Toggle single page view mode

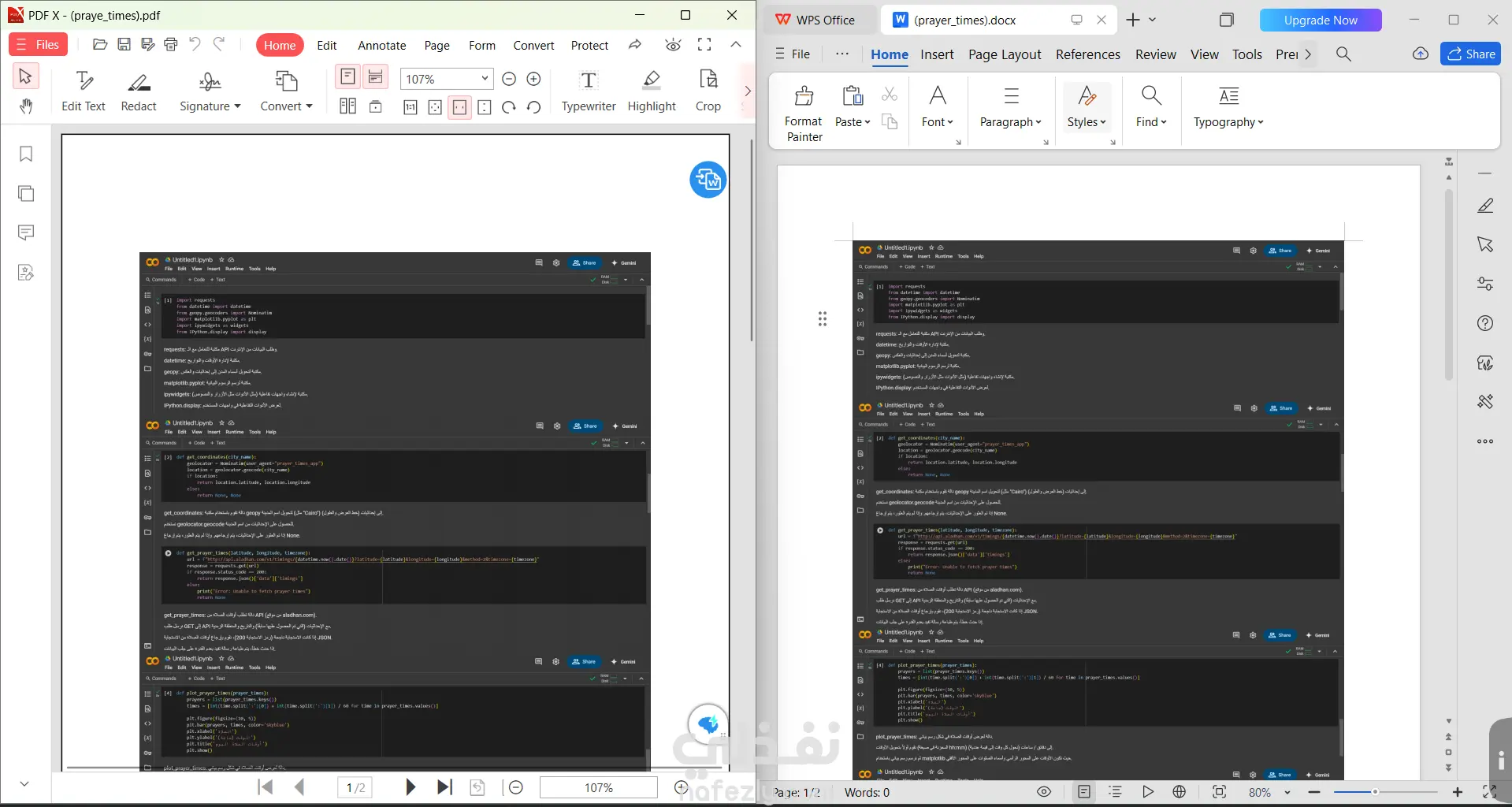click(347, 76)
